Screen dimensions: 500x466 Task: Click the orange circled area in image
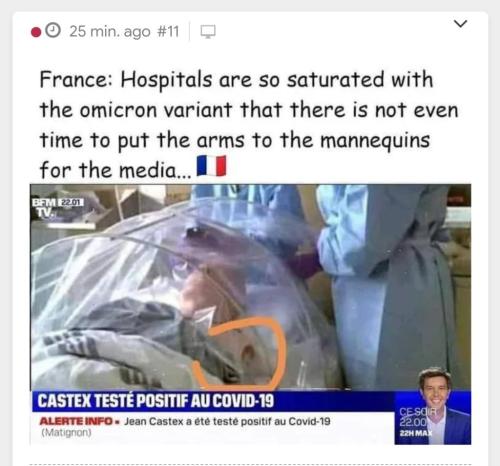pos(241,354)
